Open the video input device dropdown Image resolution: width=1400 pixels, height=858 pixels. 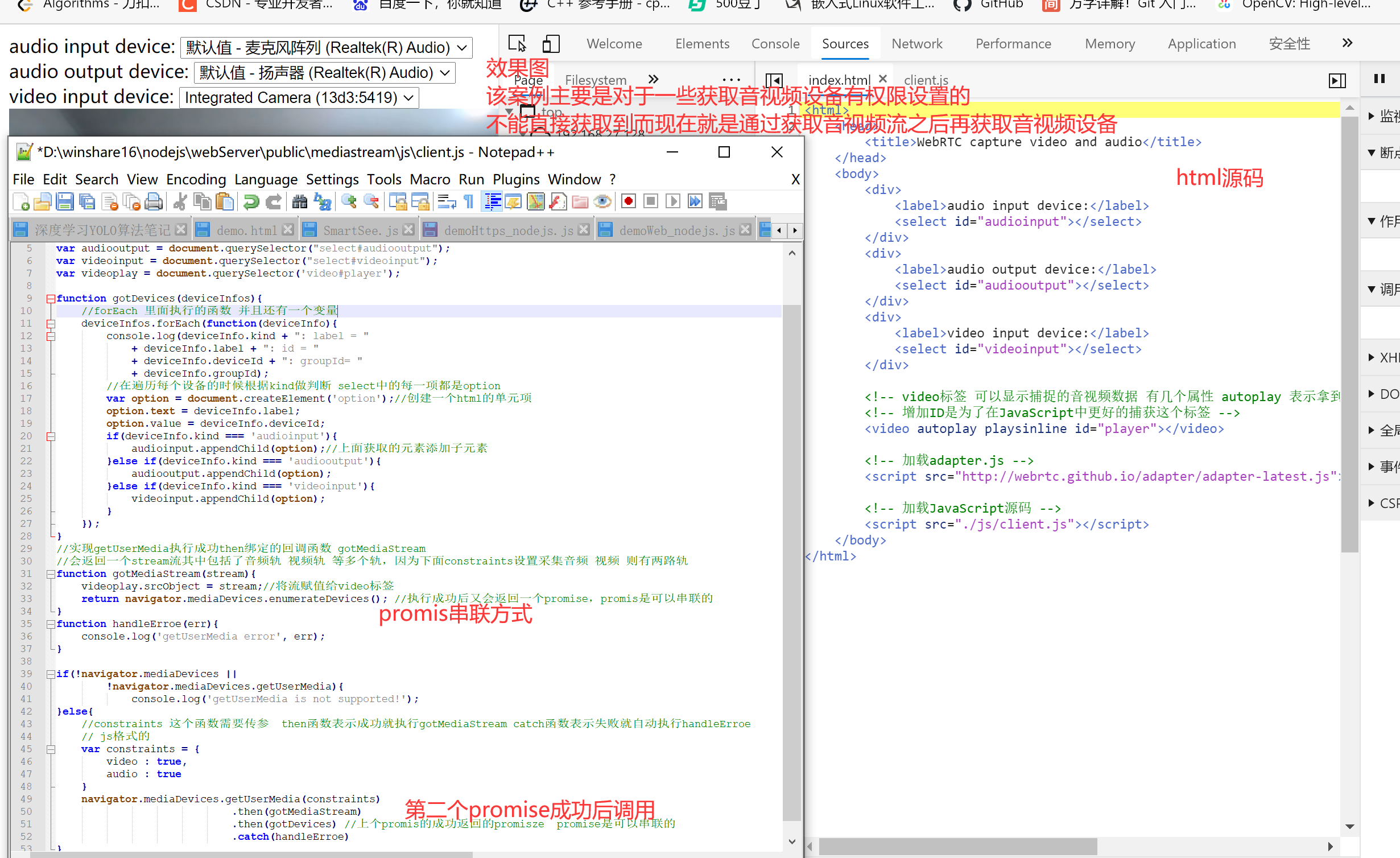tap(299, 97)
